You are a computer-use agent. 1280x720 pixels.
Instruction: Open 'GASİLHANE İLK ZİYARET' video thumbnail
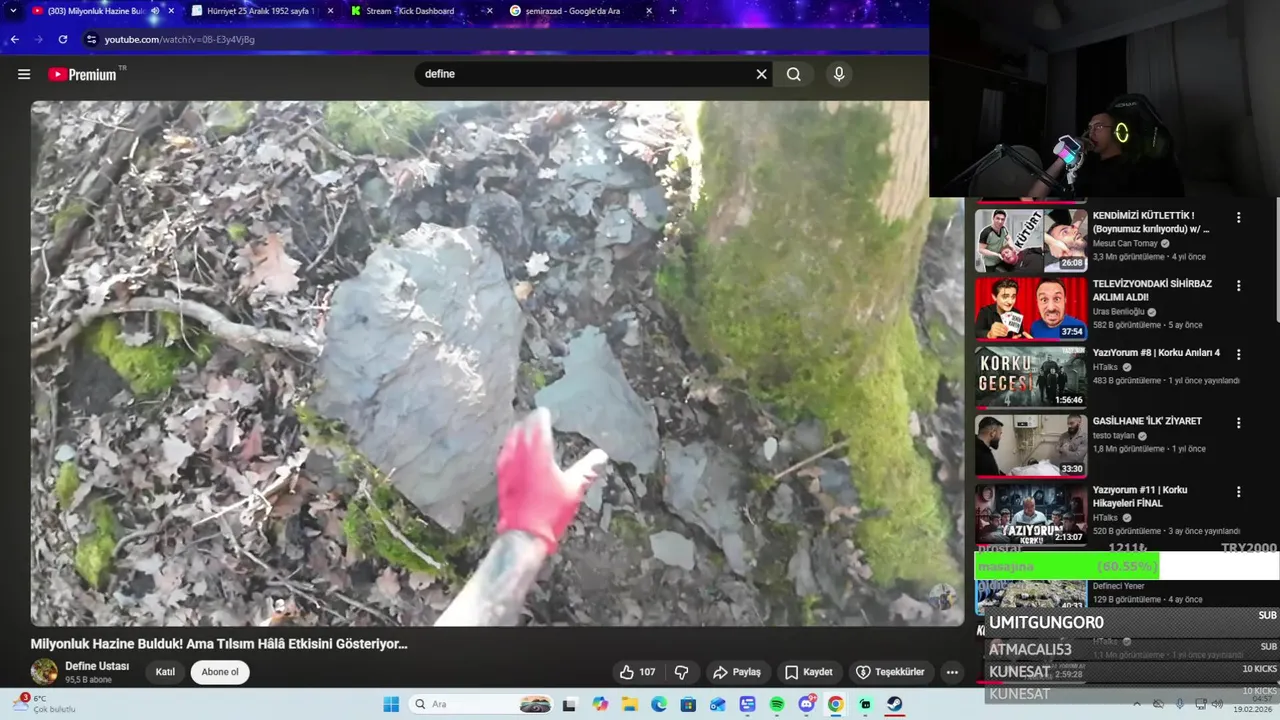point(1031,446)
